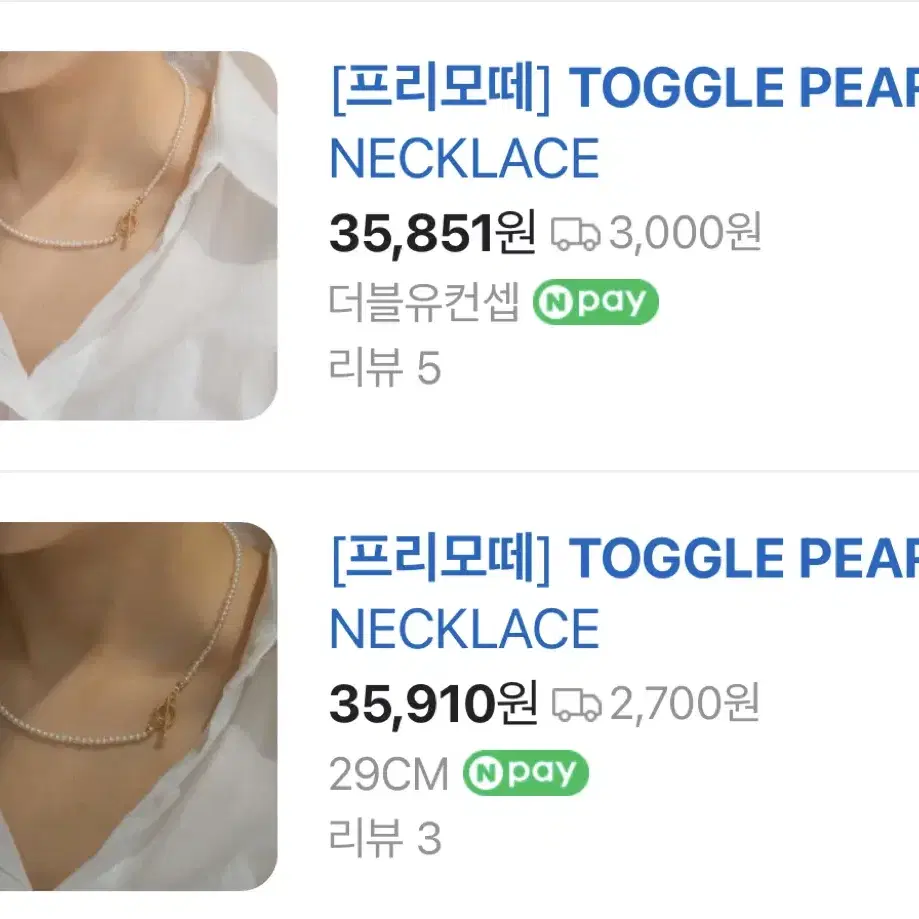Click the delivery truck icon beside 3,000원
Screen dimensions: 919x919
point(575,234)
